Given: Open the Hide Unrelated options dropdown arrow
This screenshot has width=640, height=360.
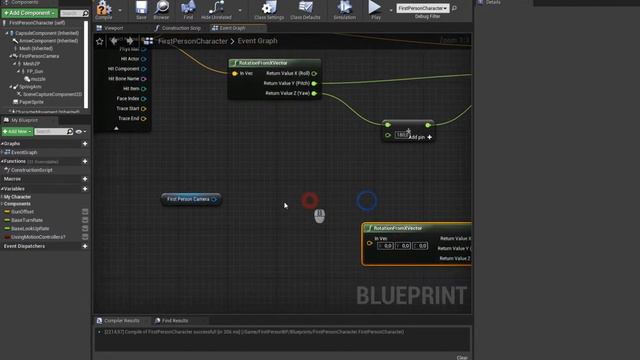Looking at the screenshot, I should point(240,10).
